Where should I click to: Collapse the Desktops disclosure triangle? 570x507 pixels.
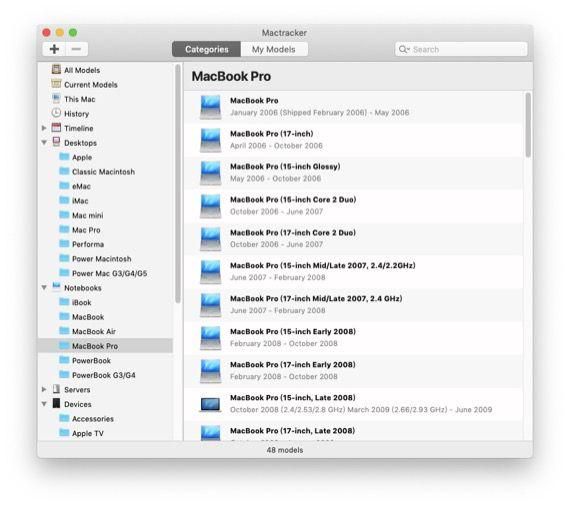(44, 142)
